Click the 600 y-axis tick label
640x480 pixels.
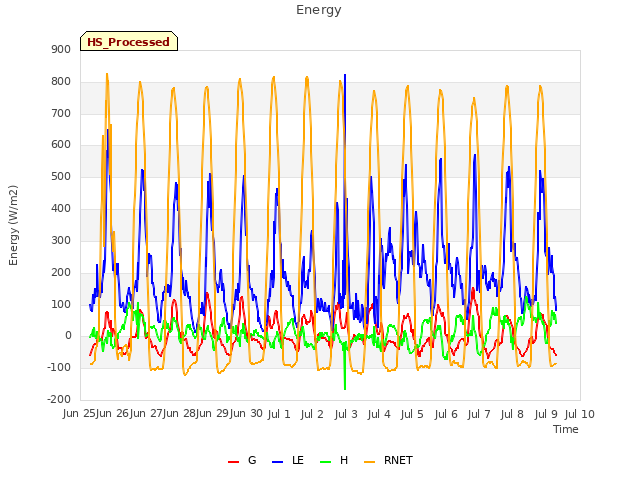point(61,144)
